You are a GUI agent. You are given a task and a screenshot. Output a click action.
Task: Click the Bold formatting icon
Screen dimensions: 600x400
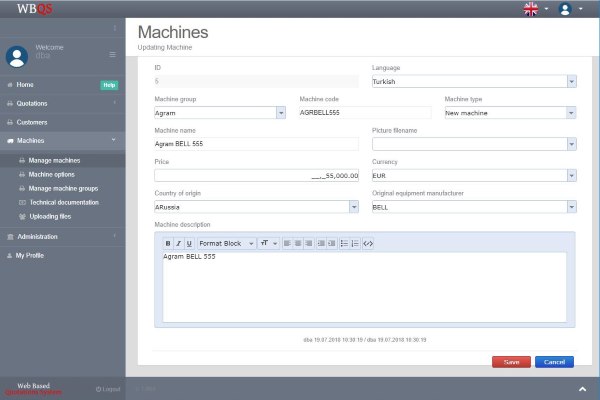coord(168,243)
